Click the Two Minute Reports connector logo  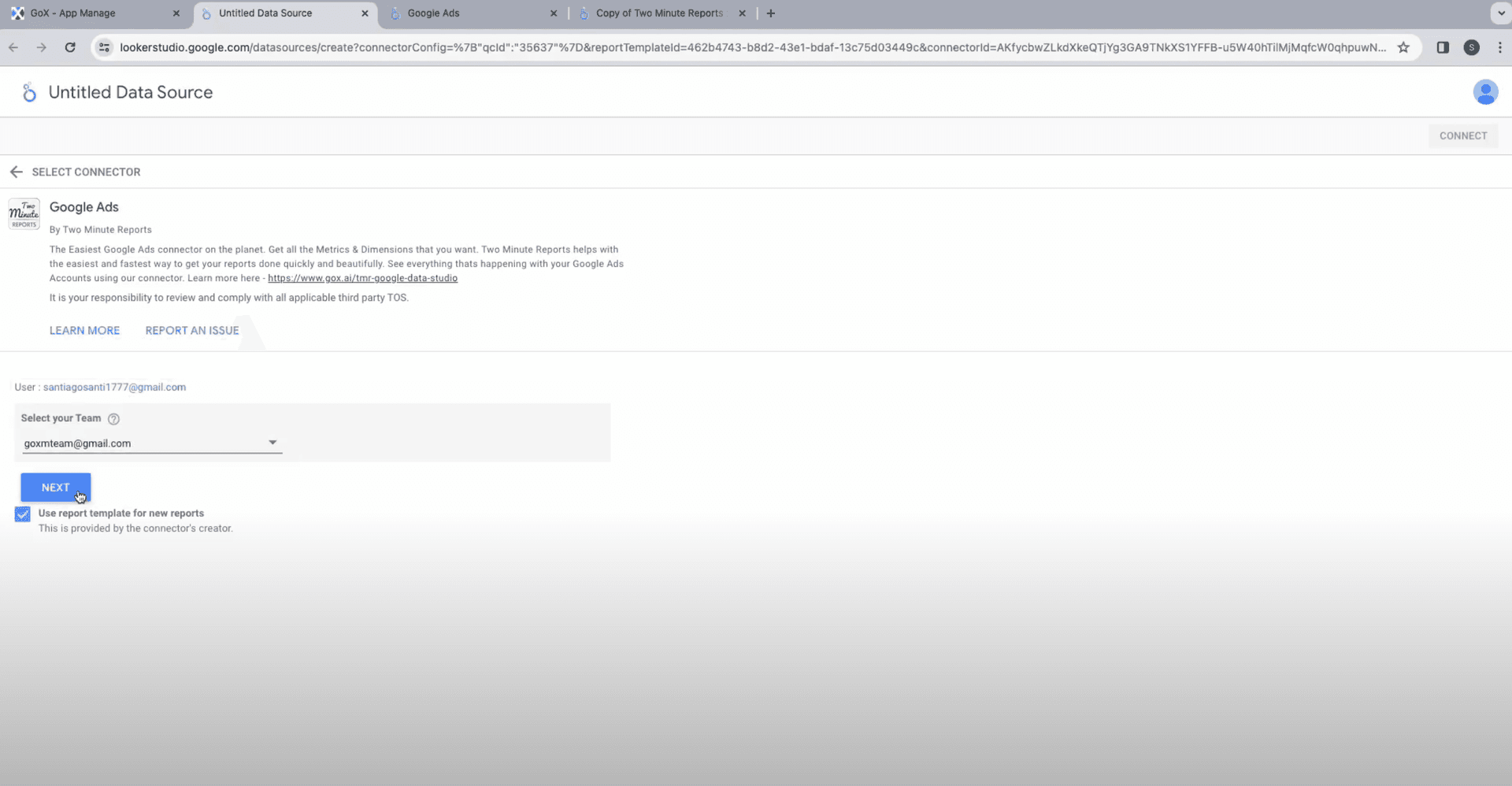click(x=24, y=213)
